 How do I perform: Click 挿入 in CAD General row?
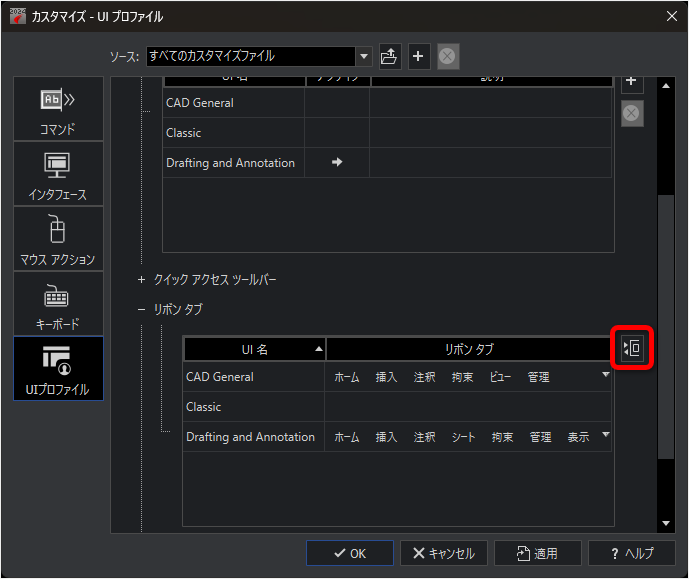tap(387, 377)
